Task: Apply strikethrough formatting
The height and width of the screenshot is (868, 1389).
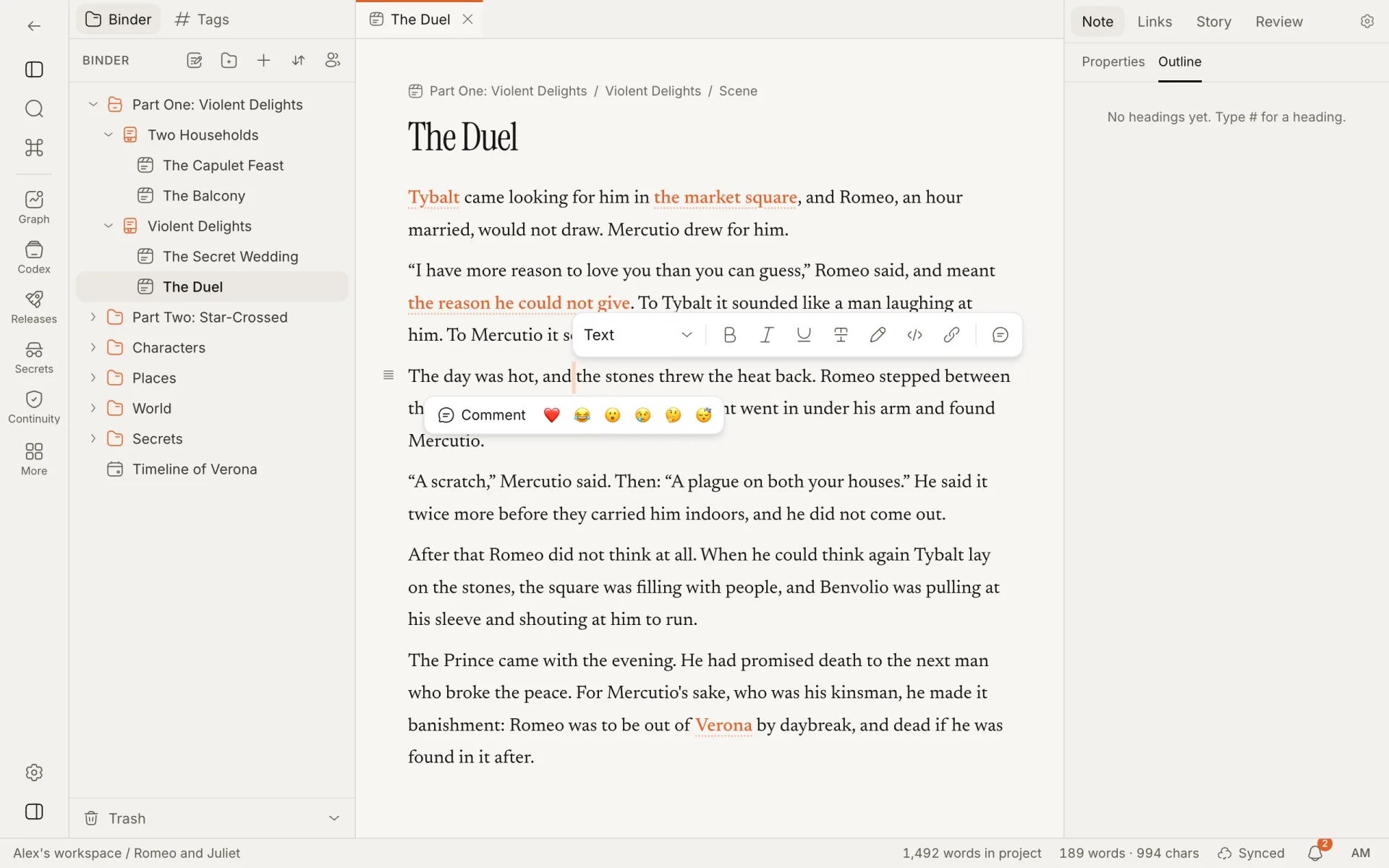Action: 841,335
